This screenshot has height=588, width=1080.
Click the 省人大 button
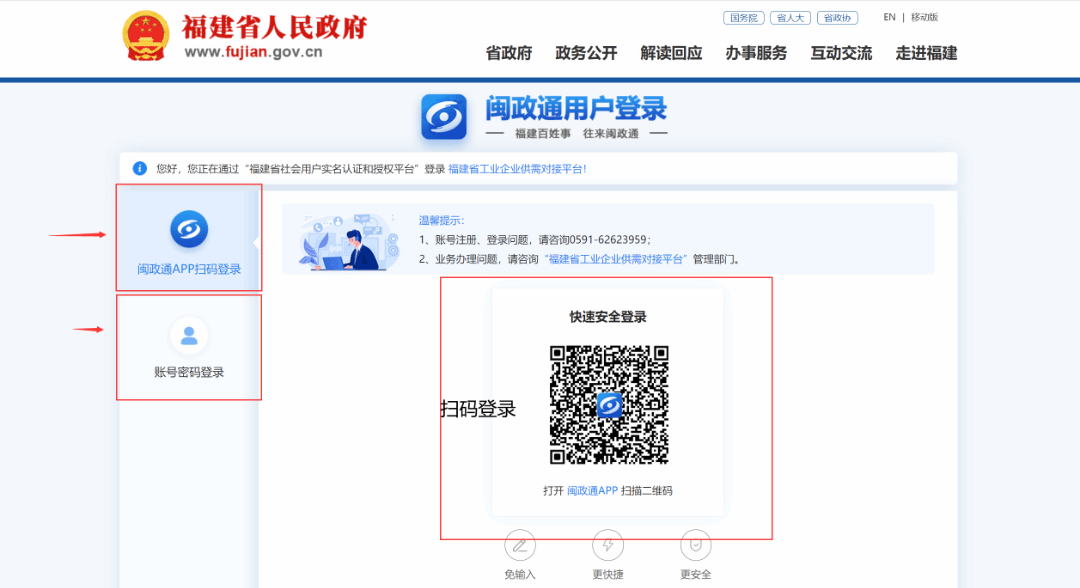click(x=790, y=18)
